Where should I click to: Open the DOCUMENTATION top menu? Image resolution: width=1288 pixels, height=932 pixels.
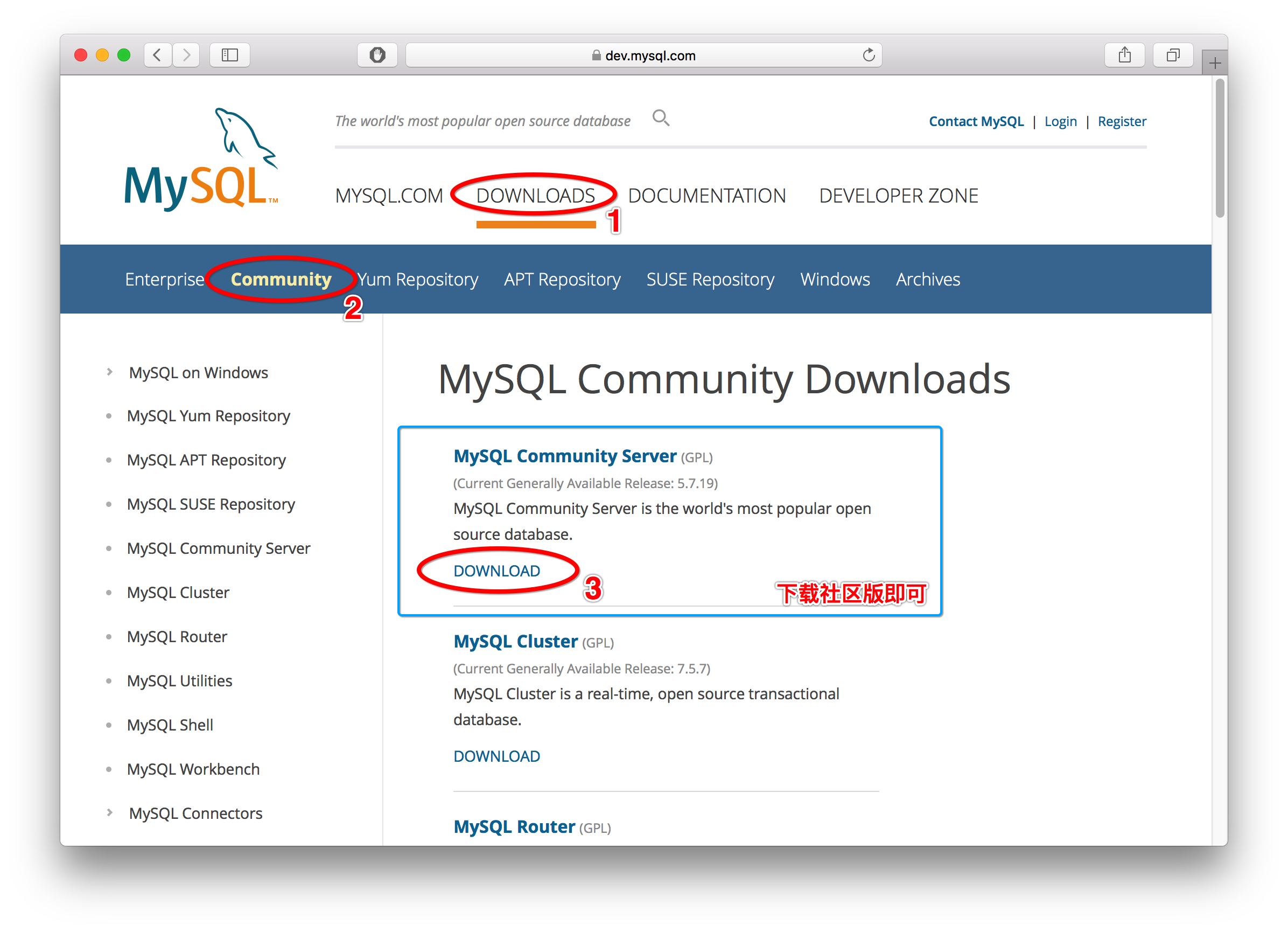(x=706, y=196)
